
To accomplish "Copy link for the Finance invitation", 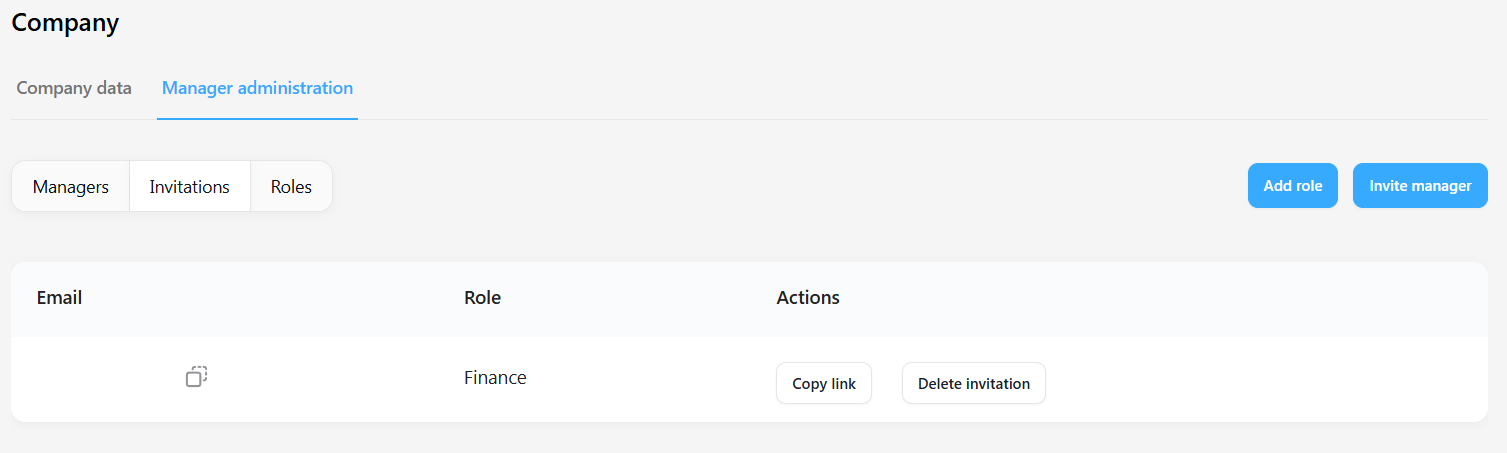I will (x=824, y=383).
